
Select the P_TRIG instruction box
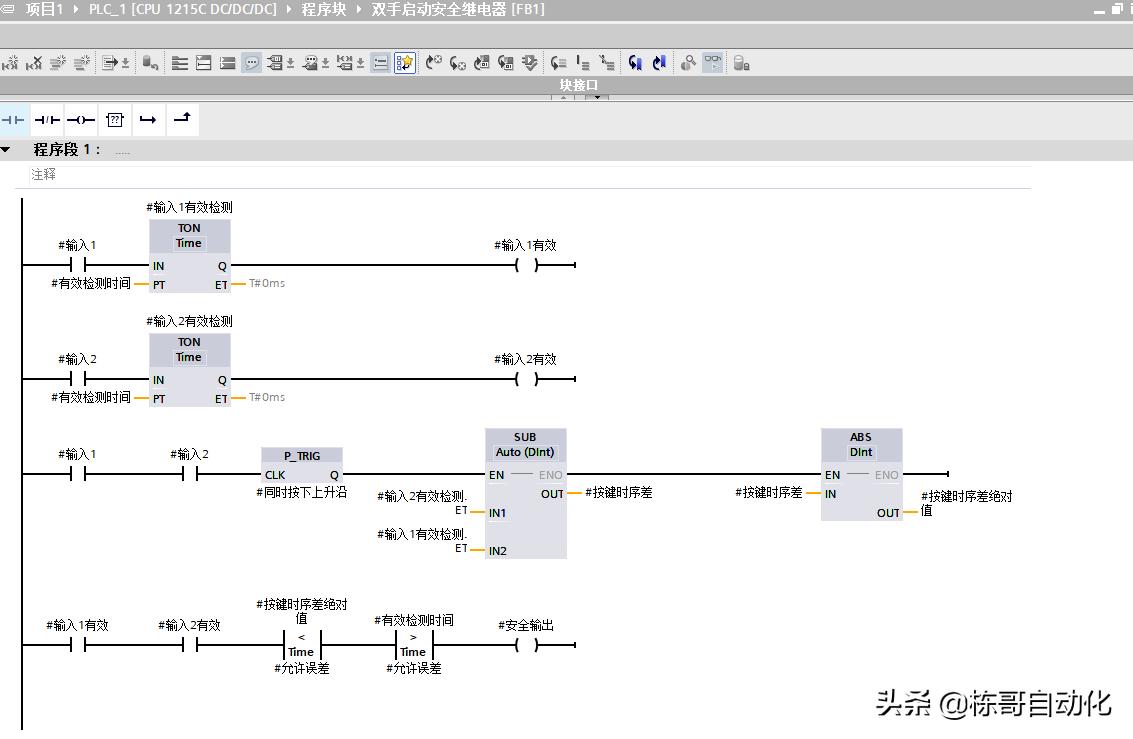click(302, 466)
